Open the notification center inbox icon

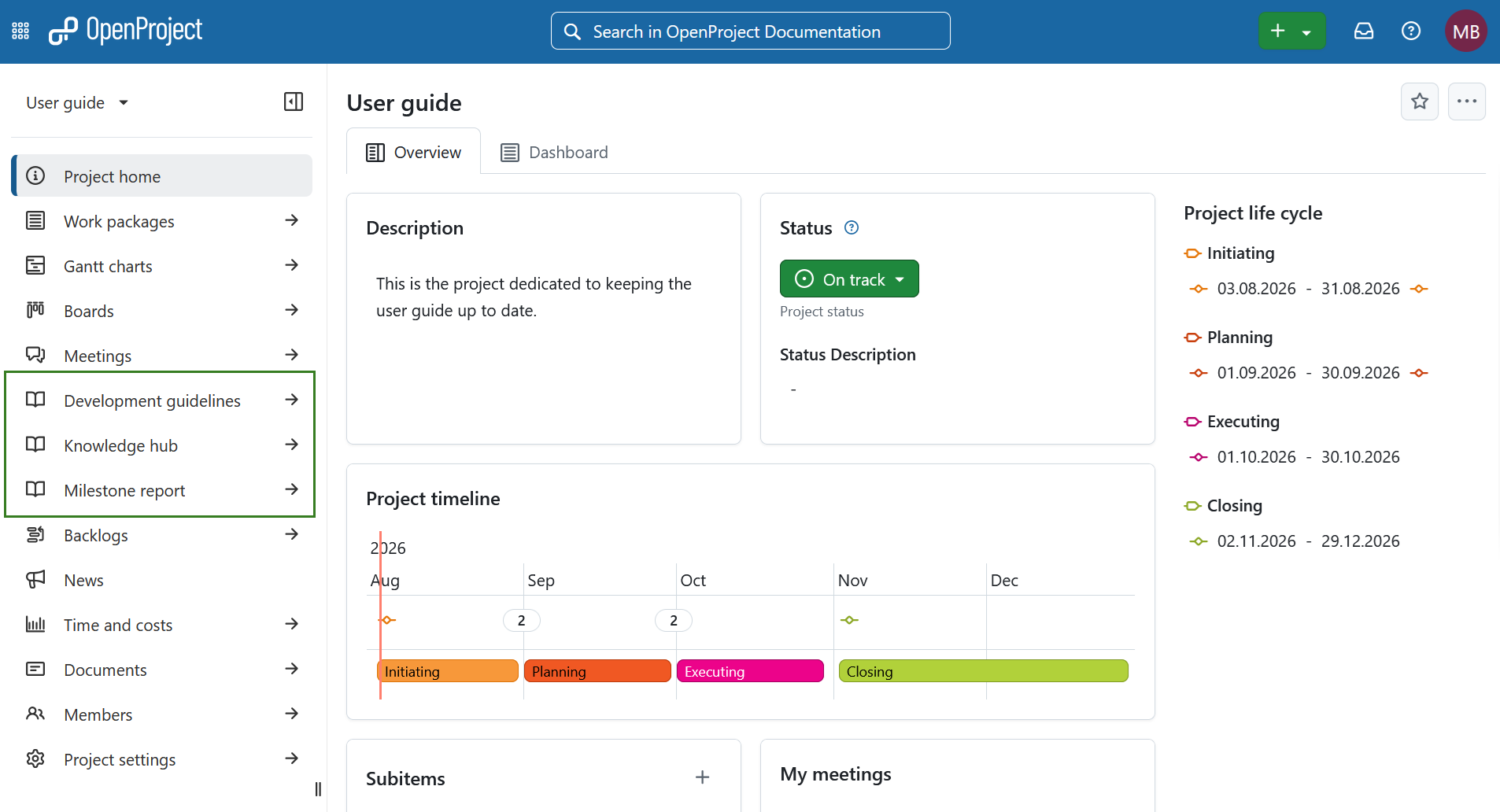click(1364, 31)
